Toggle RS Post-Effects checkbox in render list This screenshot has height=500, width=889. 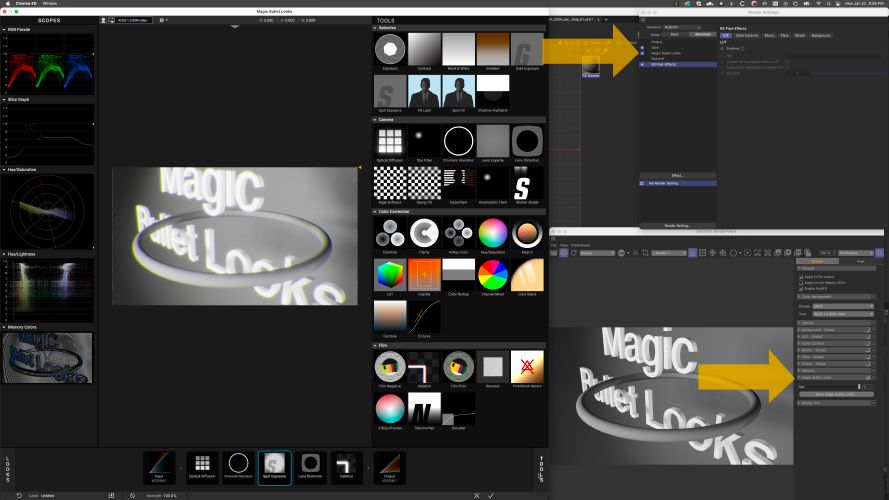[x=642, y=65]
